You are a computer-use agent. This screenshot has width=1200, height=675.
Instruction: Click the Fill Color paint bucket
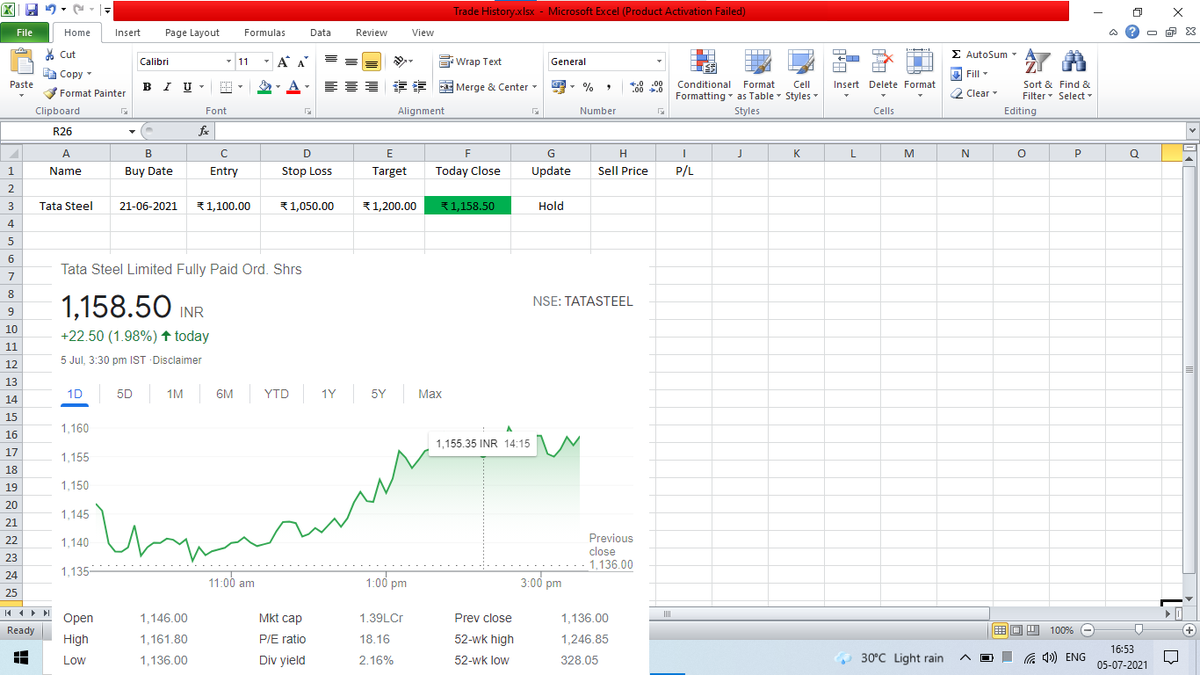(264, 87)
